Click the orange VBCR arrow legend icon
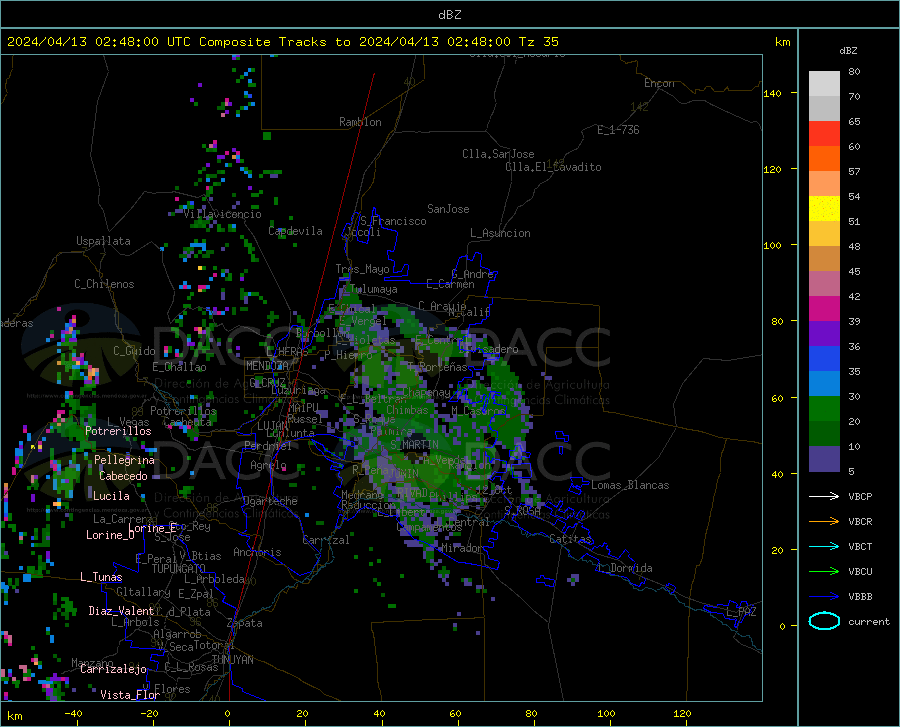Screen dimensions: 900x727 click(824, 522)
